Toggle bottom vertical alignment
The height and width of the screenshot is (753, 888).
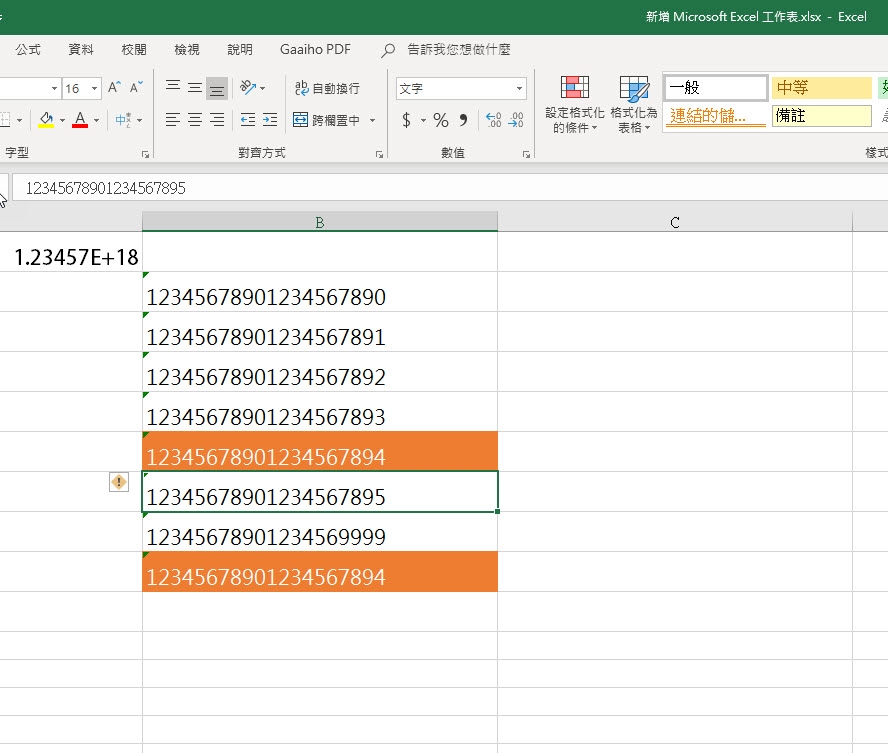click(217, 88)
